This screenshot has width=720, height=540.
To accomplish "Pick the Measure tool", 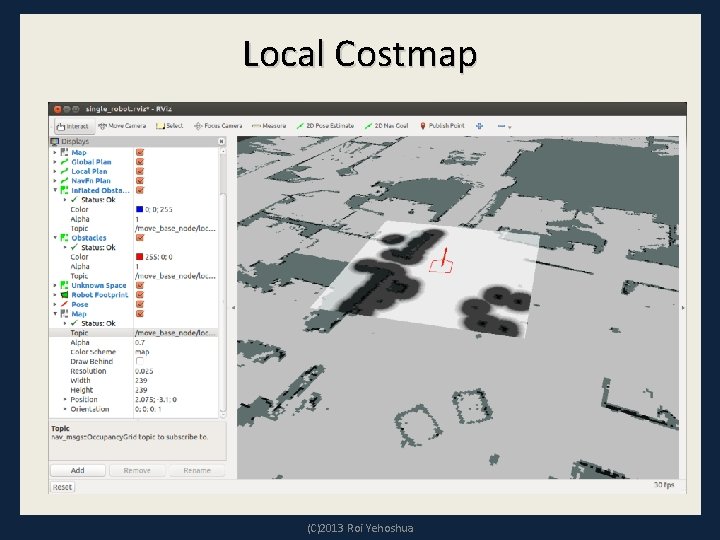I will tap(270, 126).
